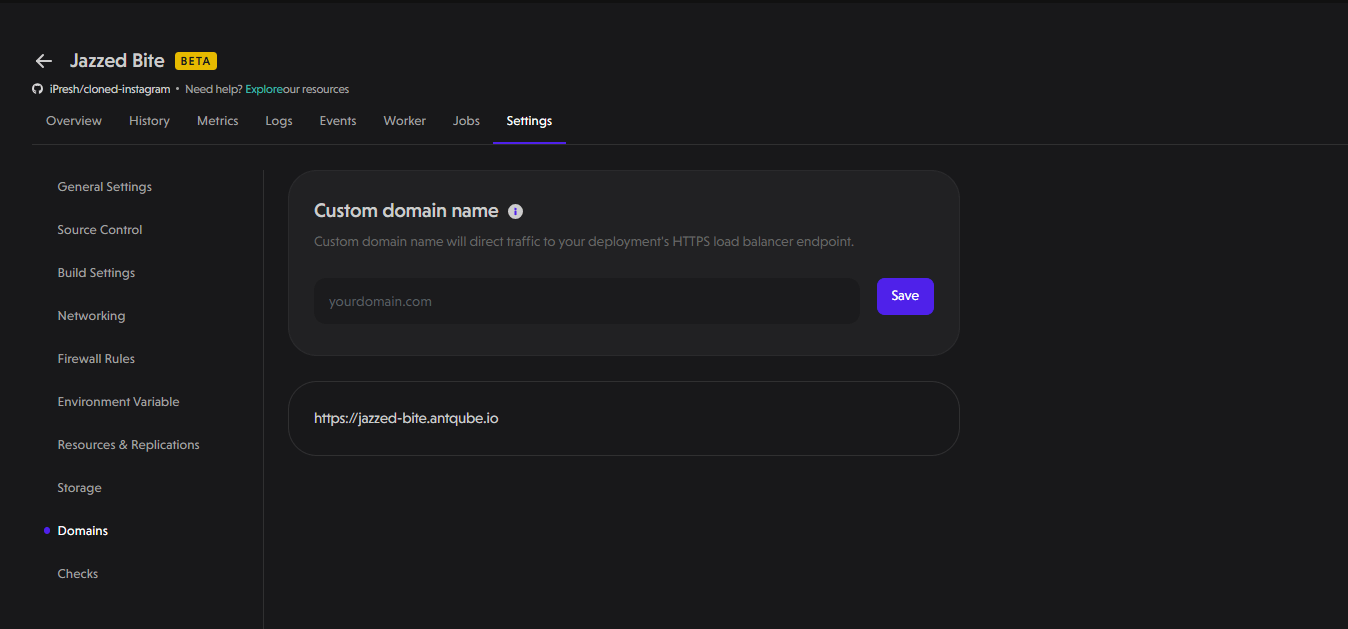The height and width of the screenshot is (629, 1348).
Task: Click the BETA badge
Action: pyautogui.click(x=196, y=61)
